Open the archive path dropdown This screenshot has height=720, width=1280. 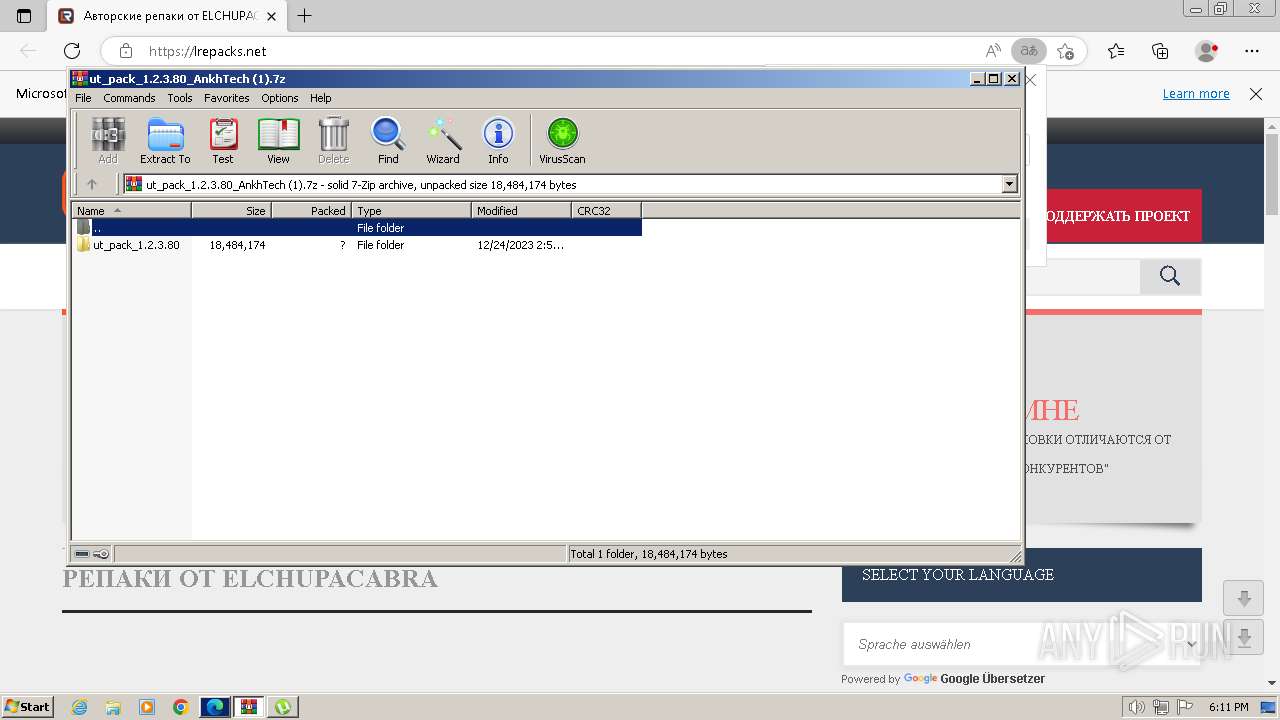pyautogui.click(x=1009, y=184)
